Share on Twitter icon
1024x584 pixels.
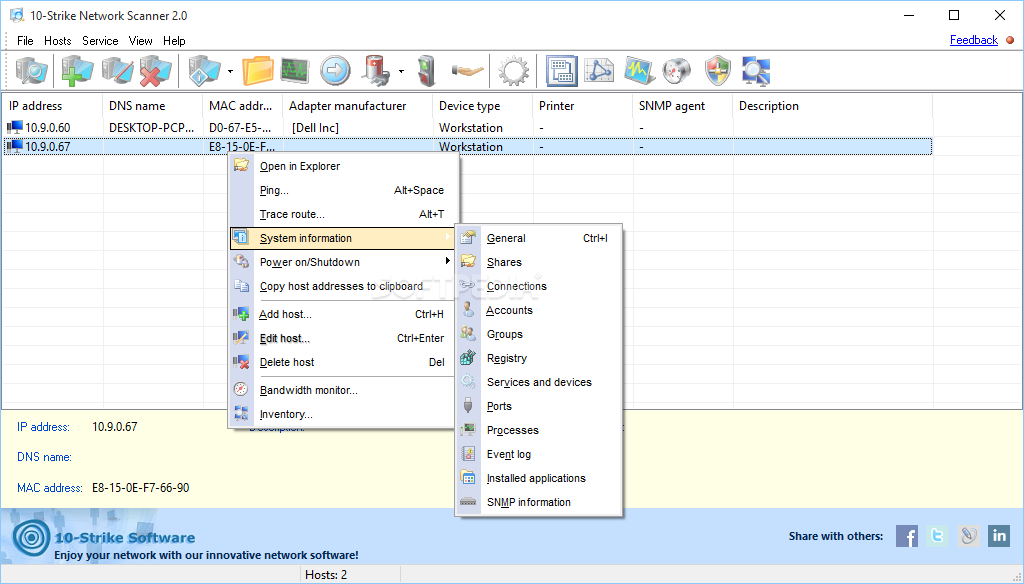click(937, 536)
